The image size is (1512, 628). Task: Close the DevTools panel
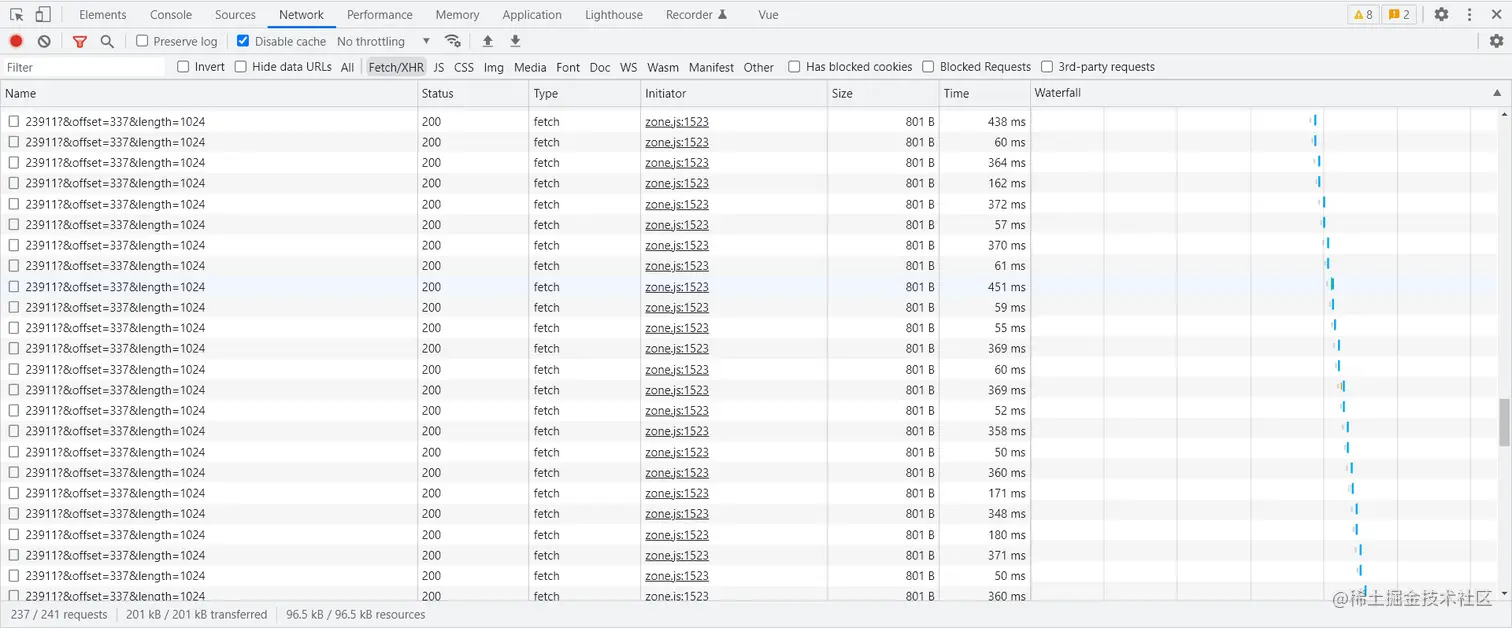point(1496,15)
